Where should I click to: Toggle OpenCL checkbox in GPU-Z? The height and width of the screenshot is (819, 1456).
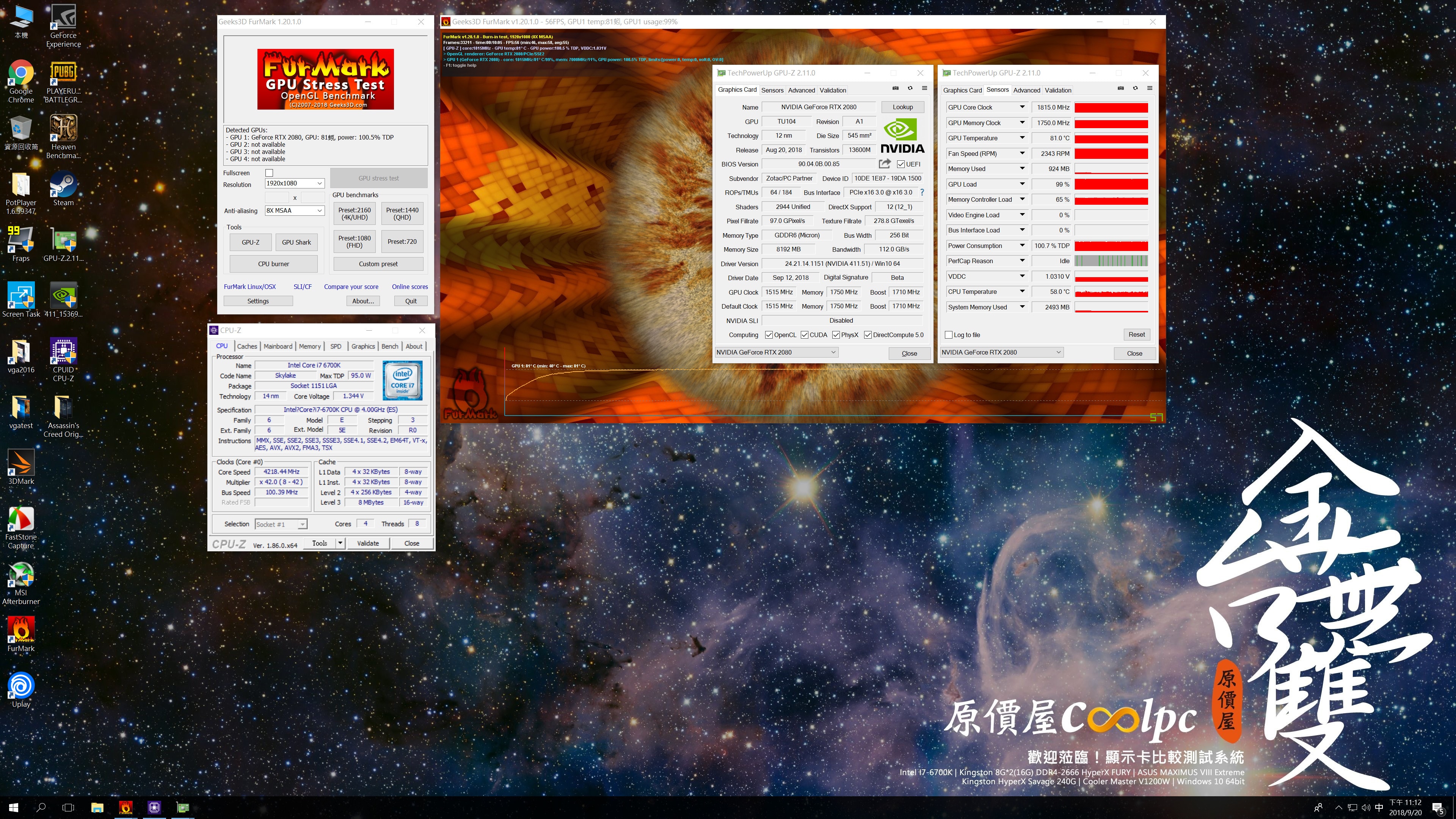point(769,334)
